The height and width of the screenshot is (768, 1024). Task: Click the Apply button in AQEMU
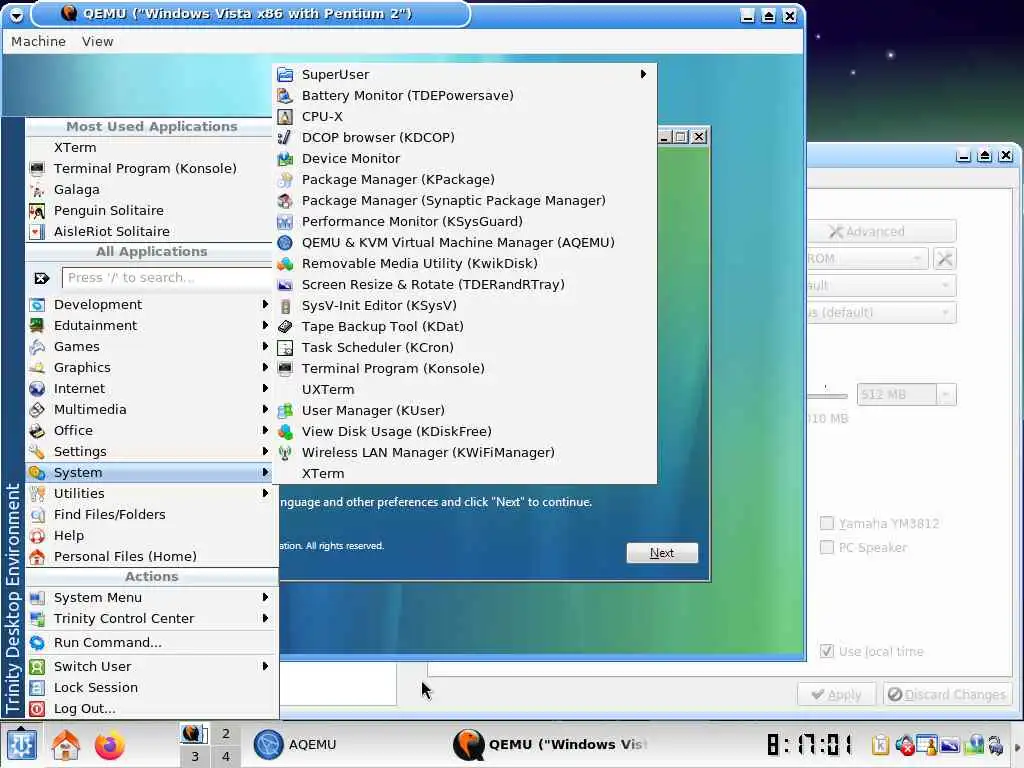(x=837, y=694)
